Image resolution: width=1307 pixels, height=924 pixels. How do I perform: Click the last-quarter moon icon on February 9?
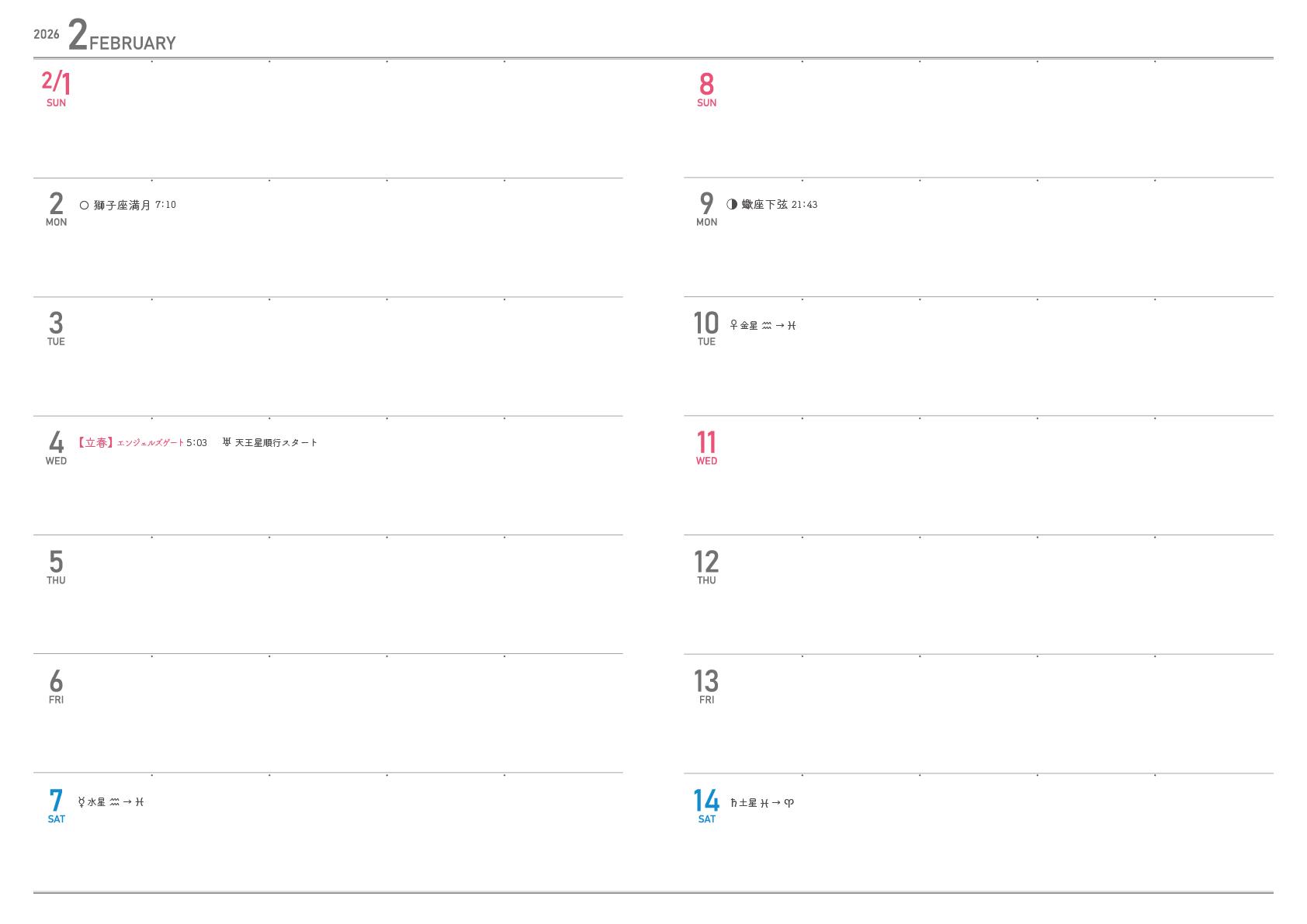coord(732,205)
